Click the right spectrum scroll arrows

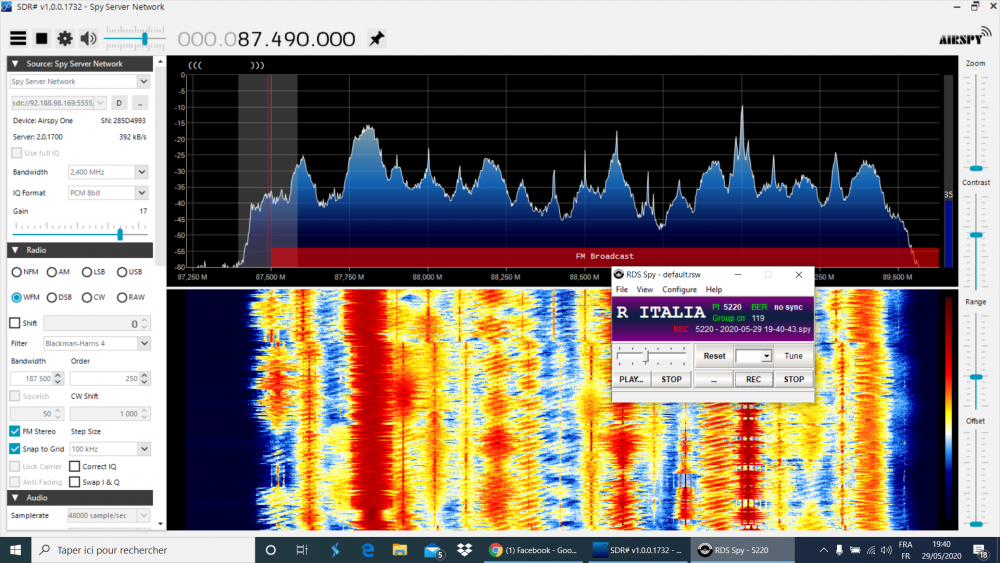click(x=257, y=65)
